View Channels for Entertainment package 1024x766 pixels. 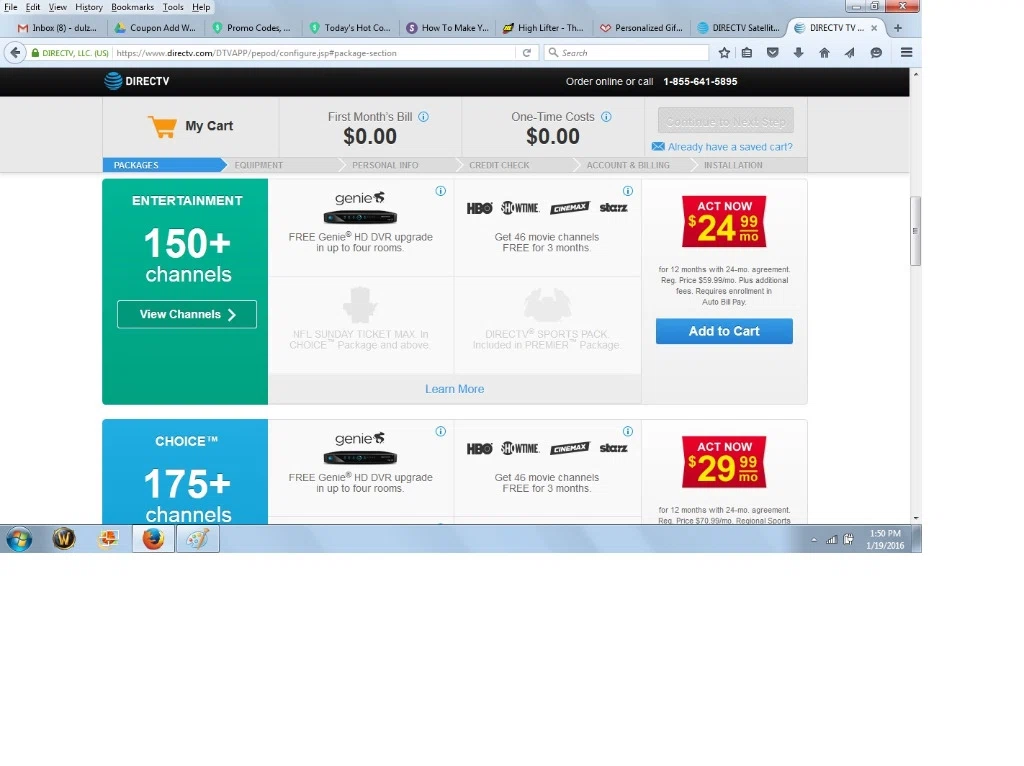pos(187,314)
